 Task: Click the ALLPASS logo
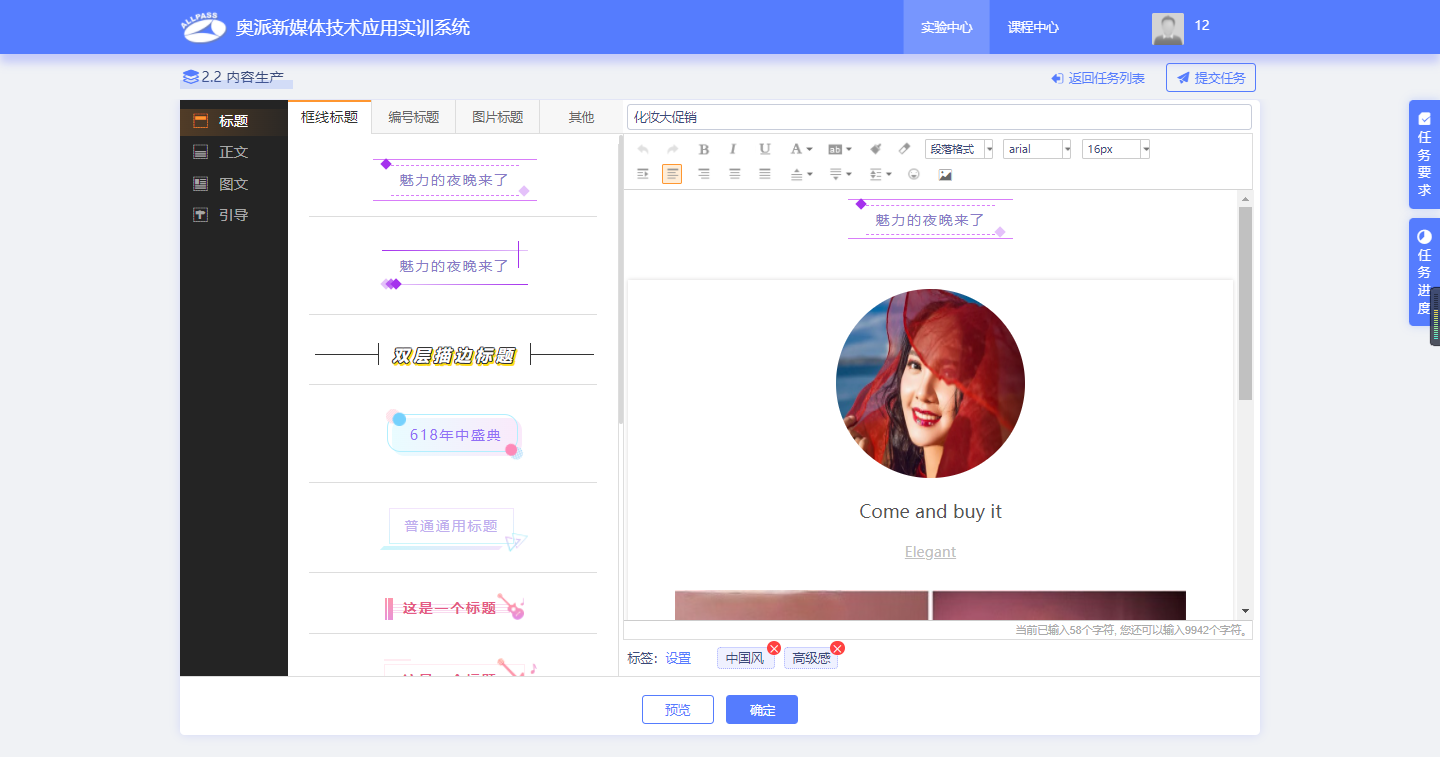pos(204,27)
